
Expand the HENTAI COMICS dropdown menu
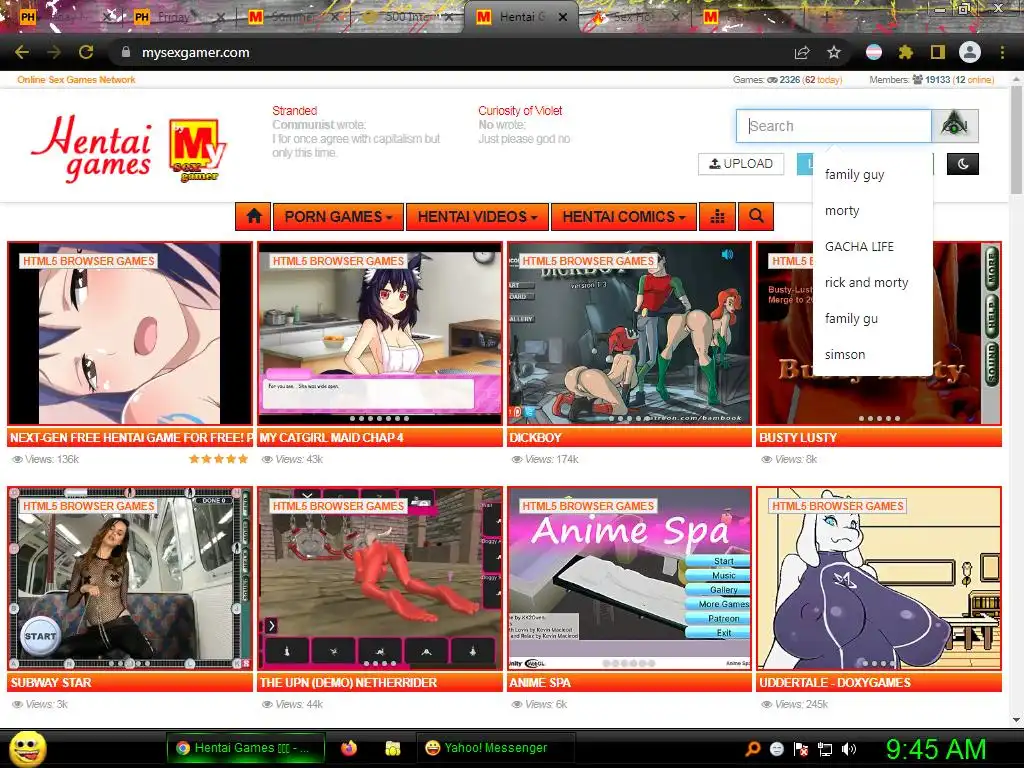click(624, 216)
